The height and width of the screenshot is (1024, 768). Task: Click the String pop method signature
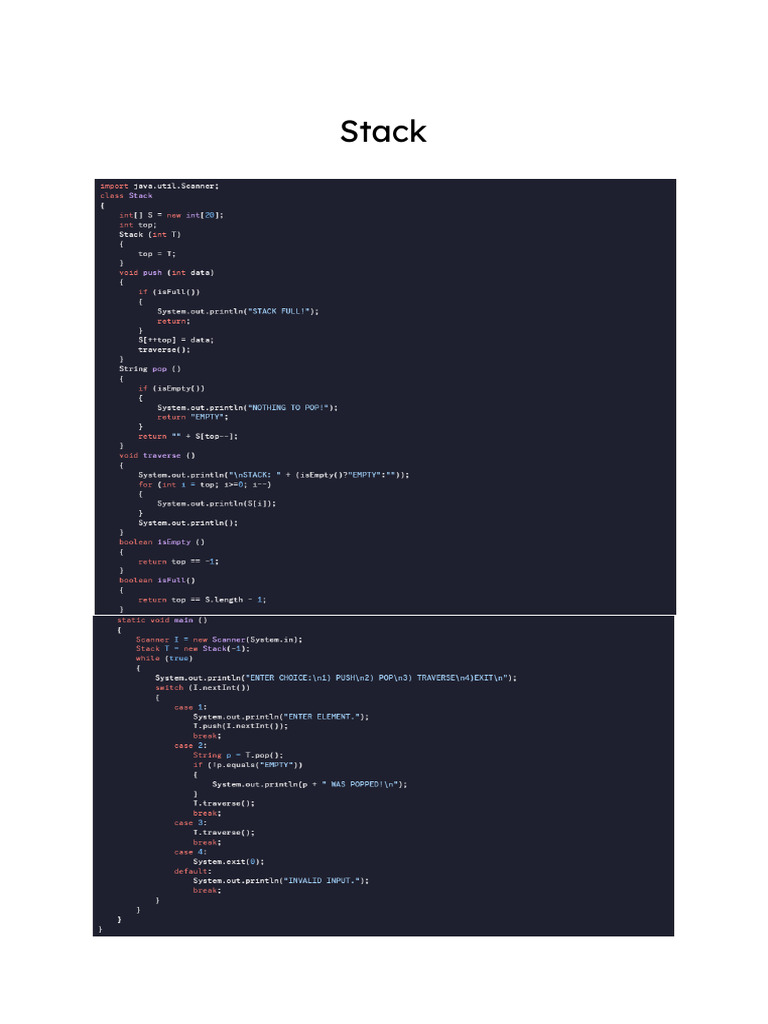click(150, 369)
